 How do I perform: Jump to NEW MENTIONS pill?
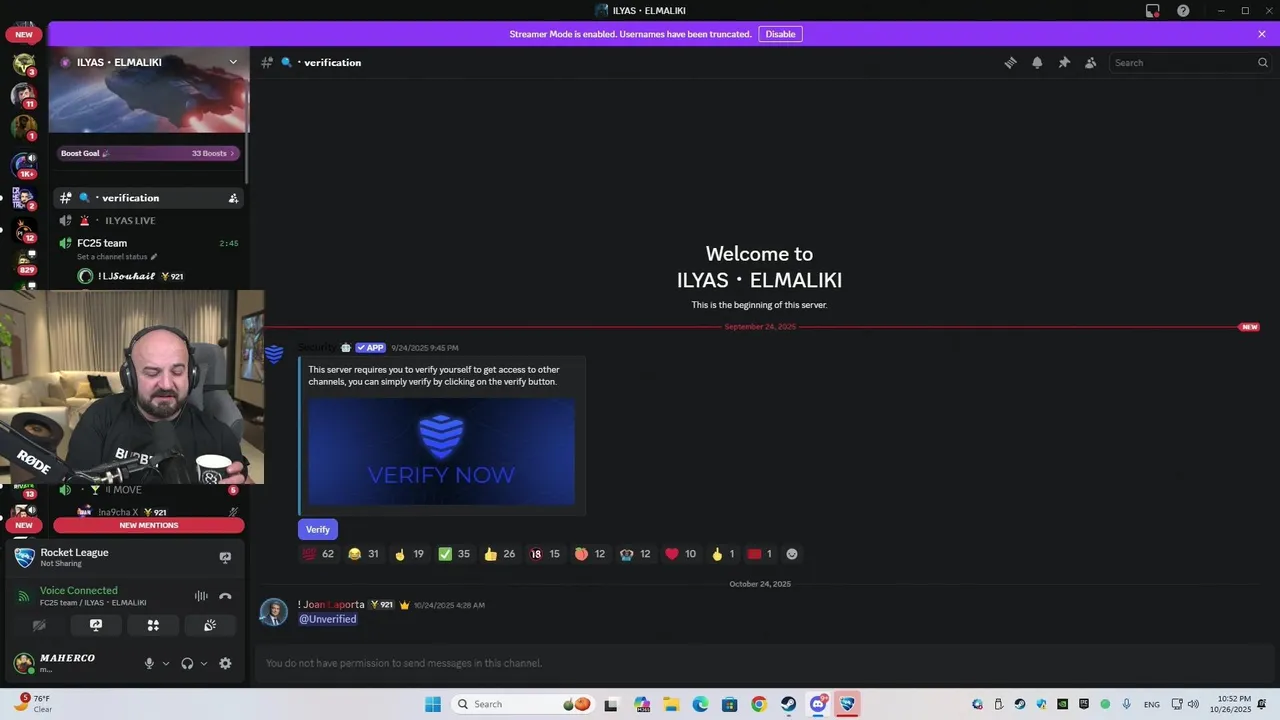pyautogui.click(x=149, y=525)
